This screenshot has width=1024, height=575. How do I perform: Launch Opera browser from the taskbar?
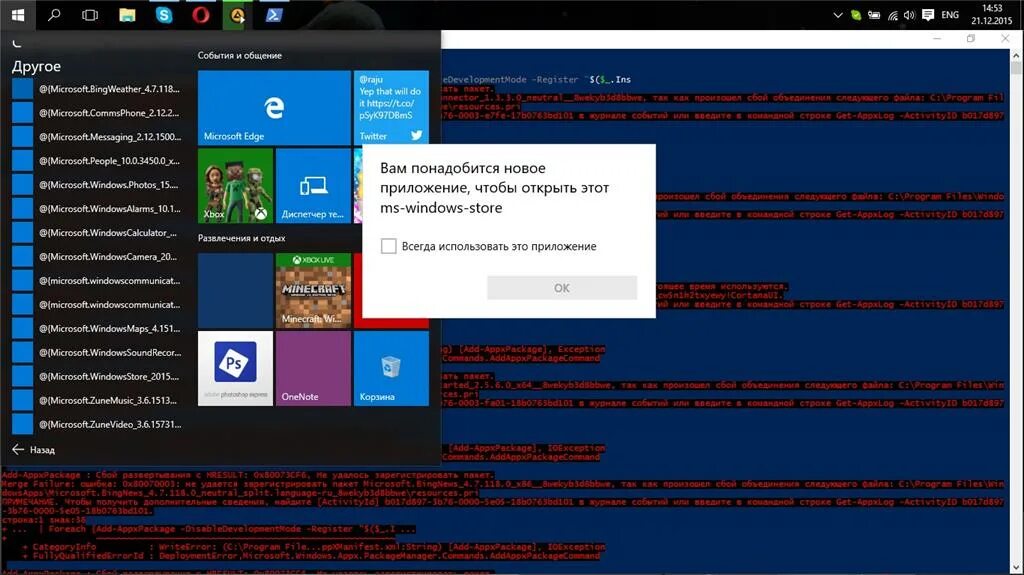click(200, 14)
